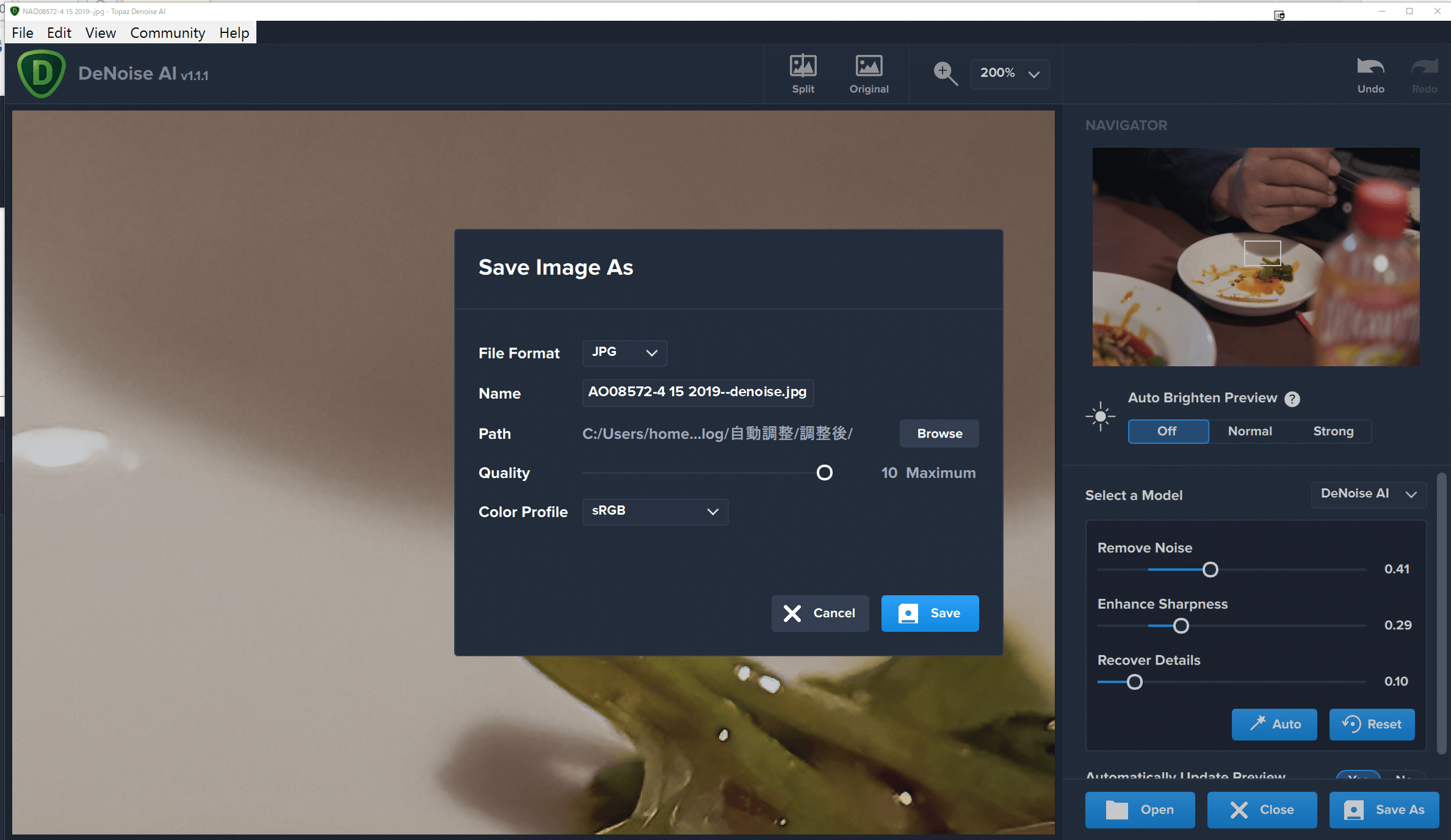Viewport: 1451px width, 840px height.
Task: Cancel the Save Image As dialog
Action: (820, 613)
